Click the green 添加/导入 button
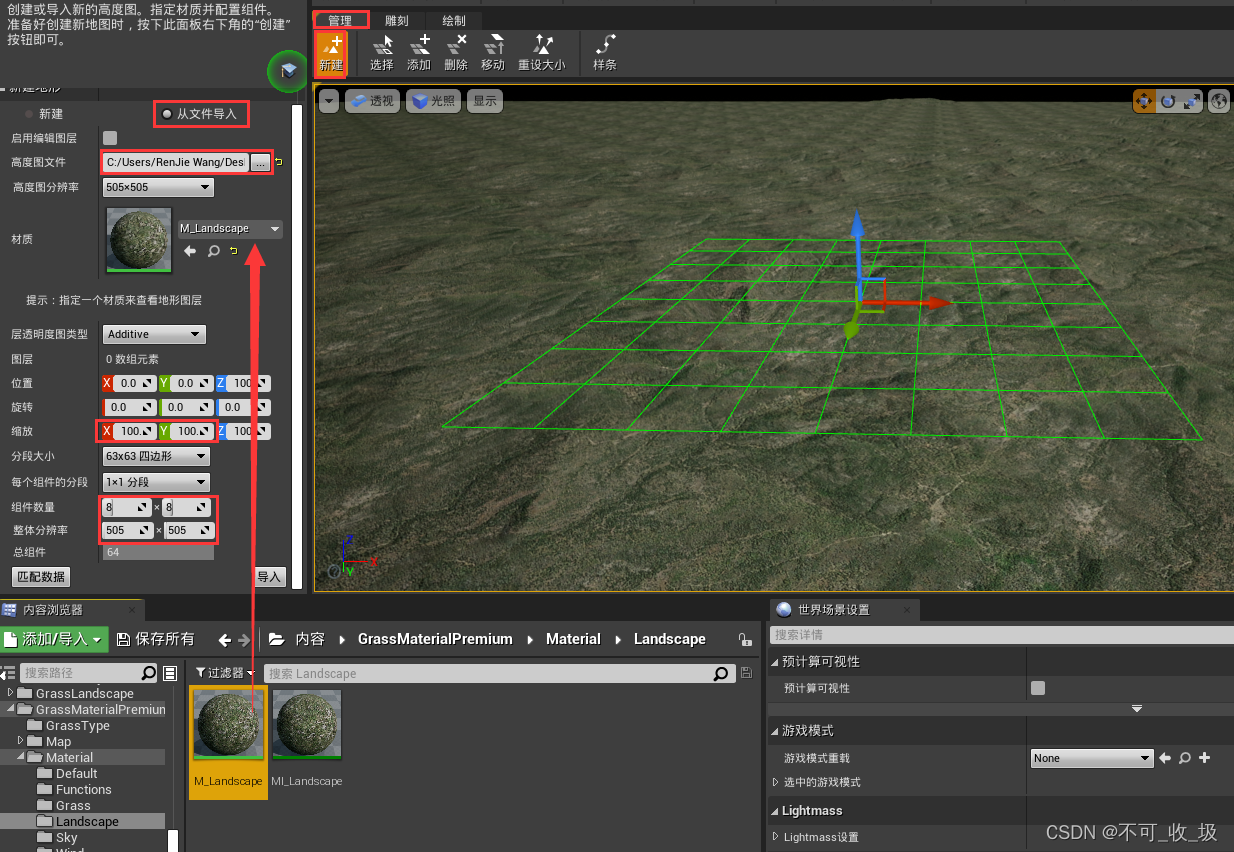Screen dimensions: 1234x852 (x=54, y=639)
